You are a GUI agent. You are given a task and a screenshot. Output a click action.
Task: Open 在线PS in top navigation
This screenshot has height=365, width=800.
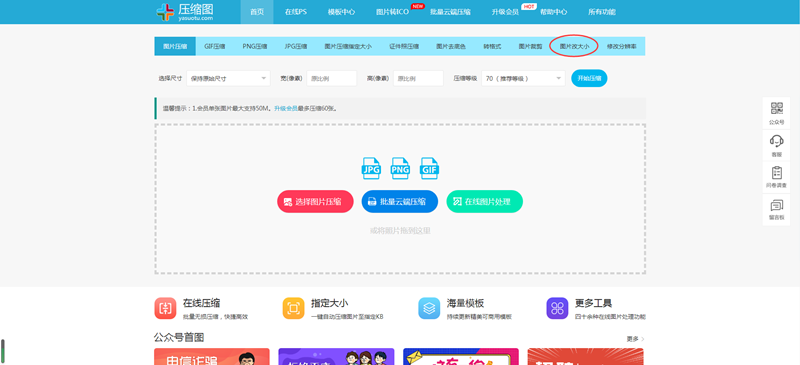click(x=295, y=12)
